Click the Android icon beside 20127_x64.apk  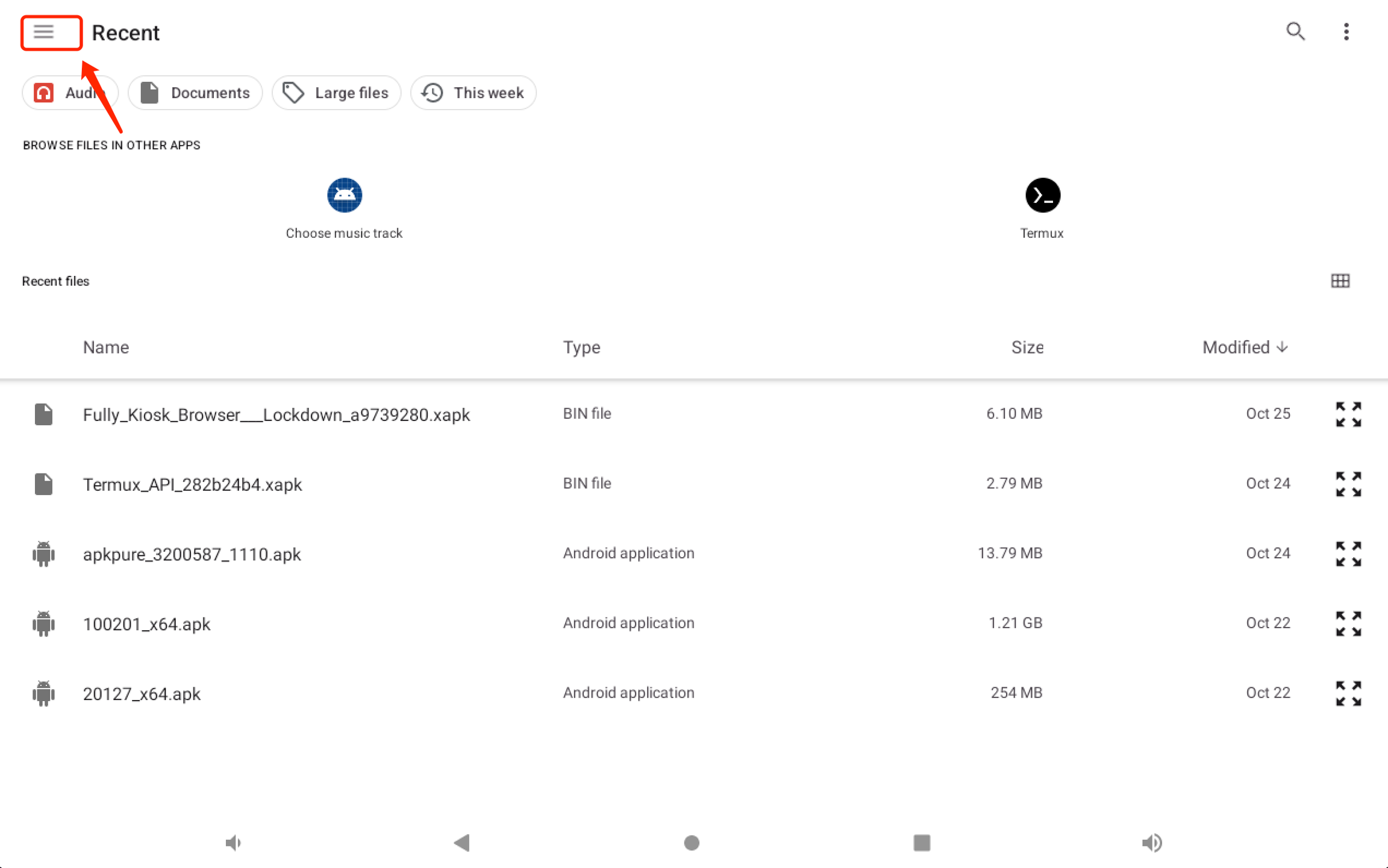[x=43, y=693]
